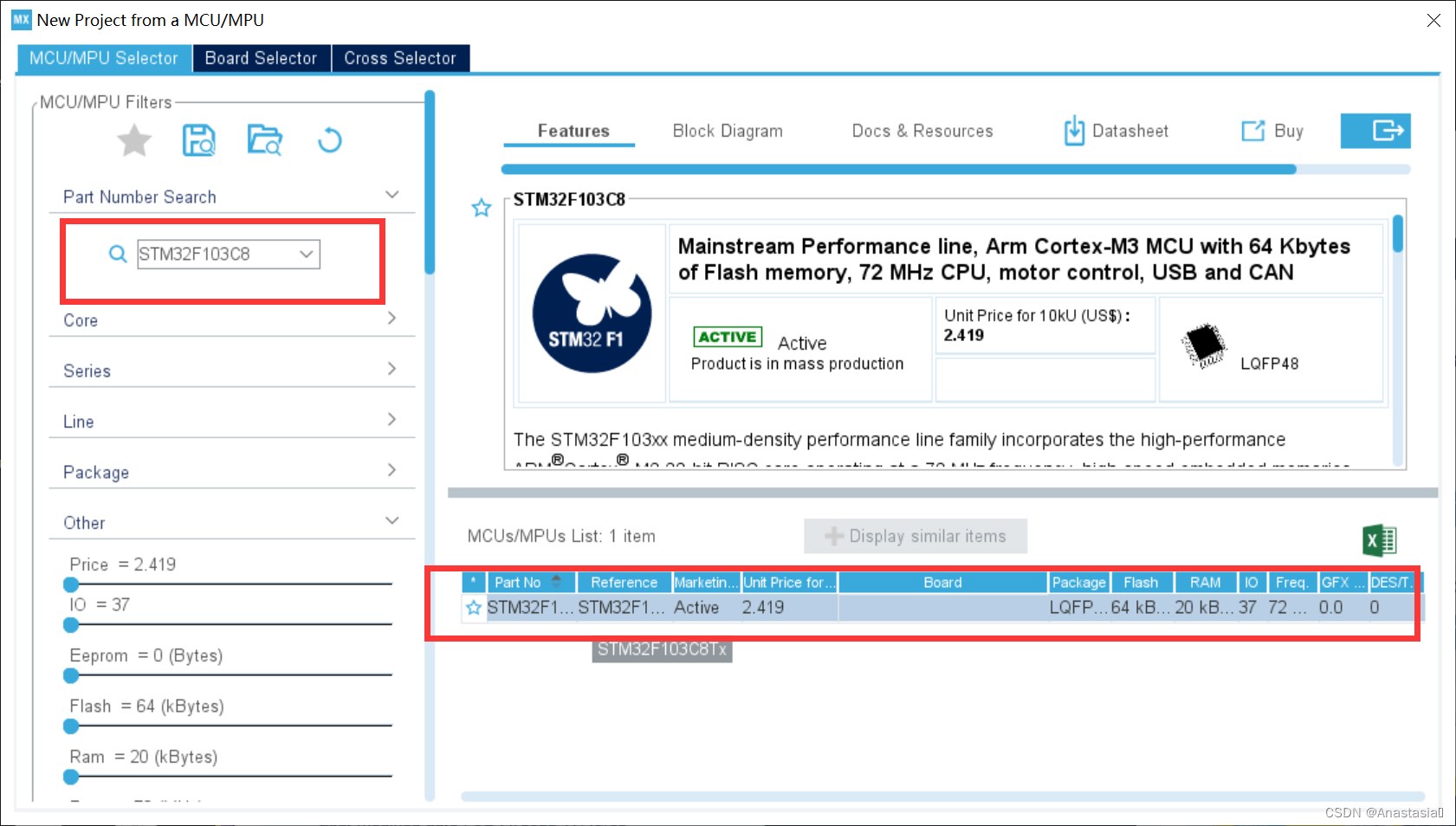Click the part number search magnifier icon

coord(118,254)
